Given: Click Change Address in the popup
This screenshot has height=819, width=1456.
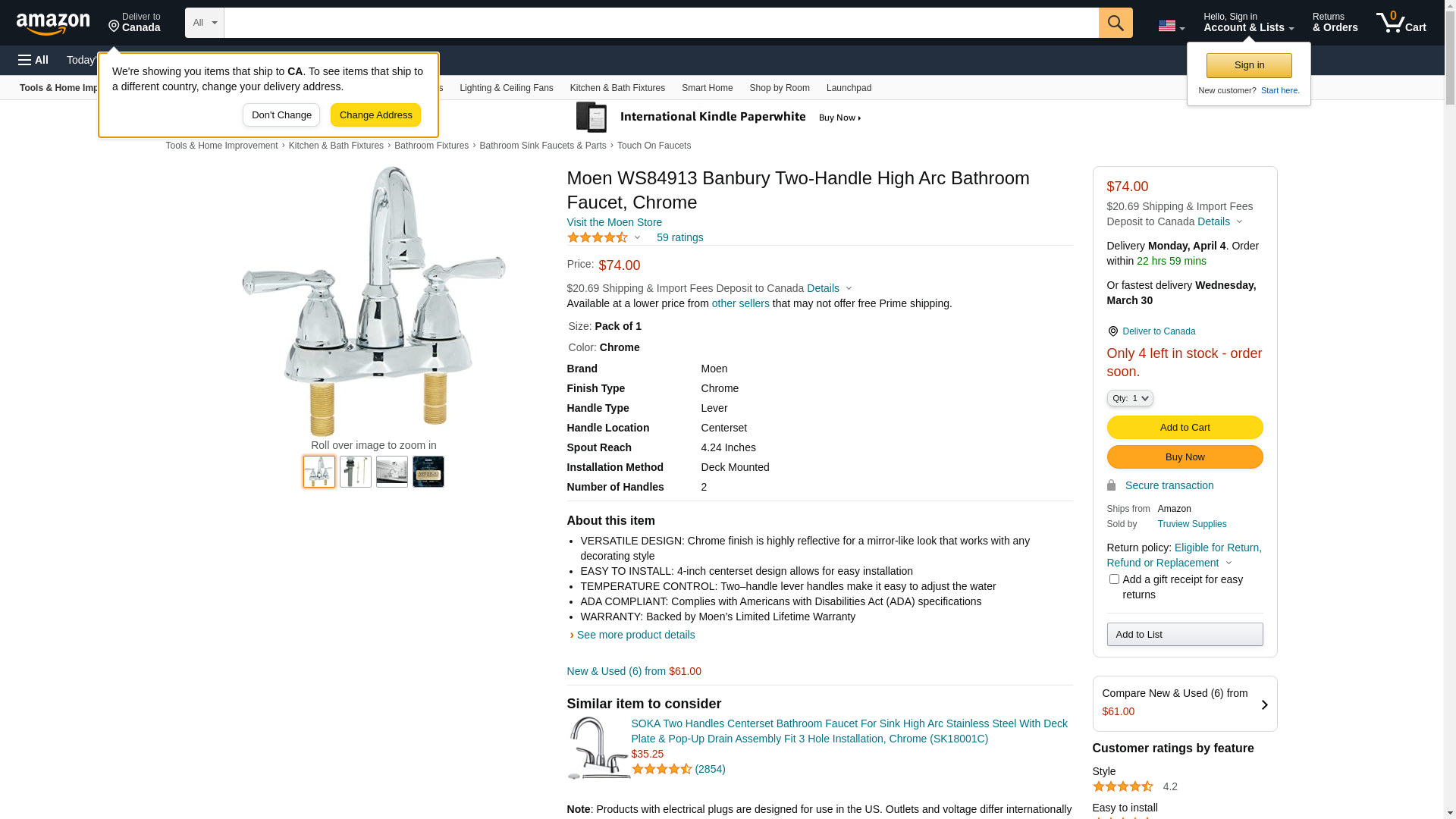Looking at the screenshot, I should click(x=375, y=115).
